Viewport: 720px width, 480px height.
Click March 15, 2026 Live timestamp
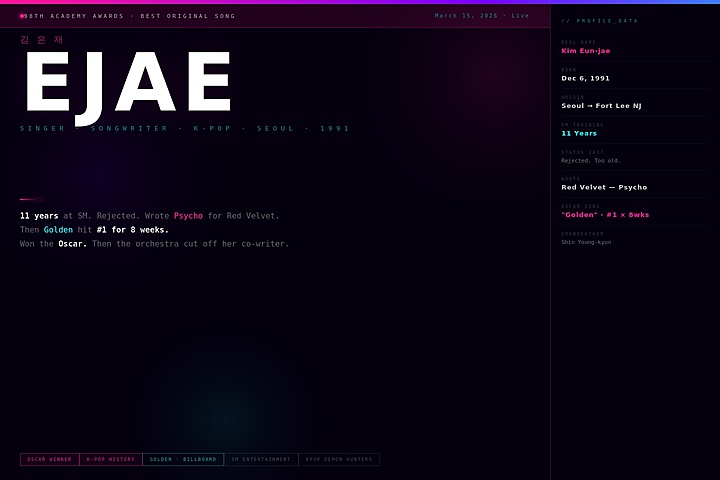482,16
